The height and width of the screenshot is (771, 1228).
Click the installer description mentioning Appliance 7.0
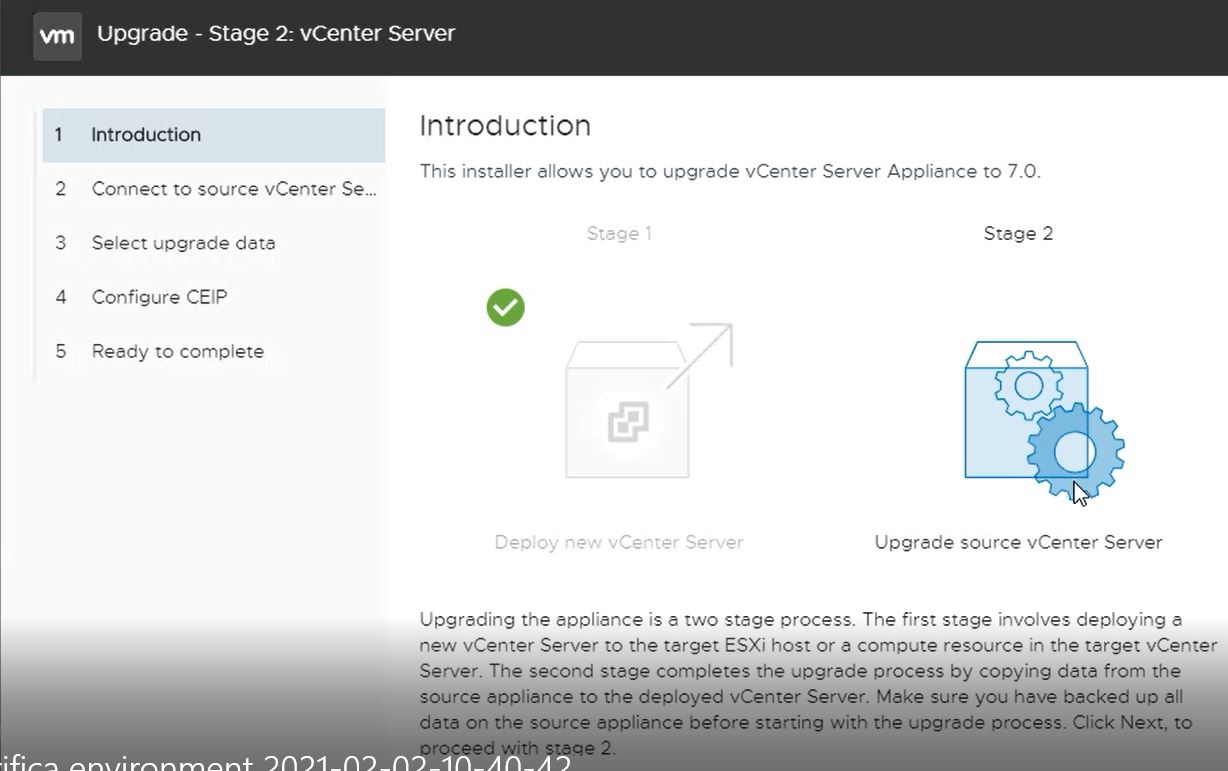[x=730, y=171]
